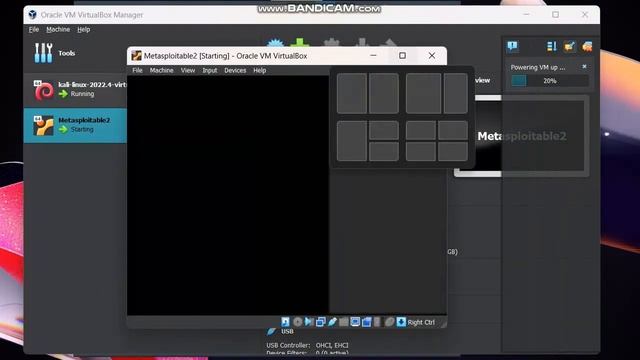Image resolution: width=640 pixels, height=360 pixels.
Task: Click the 'Powering VM up ...' notification text
Action: (538, 67)
